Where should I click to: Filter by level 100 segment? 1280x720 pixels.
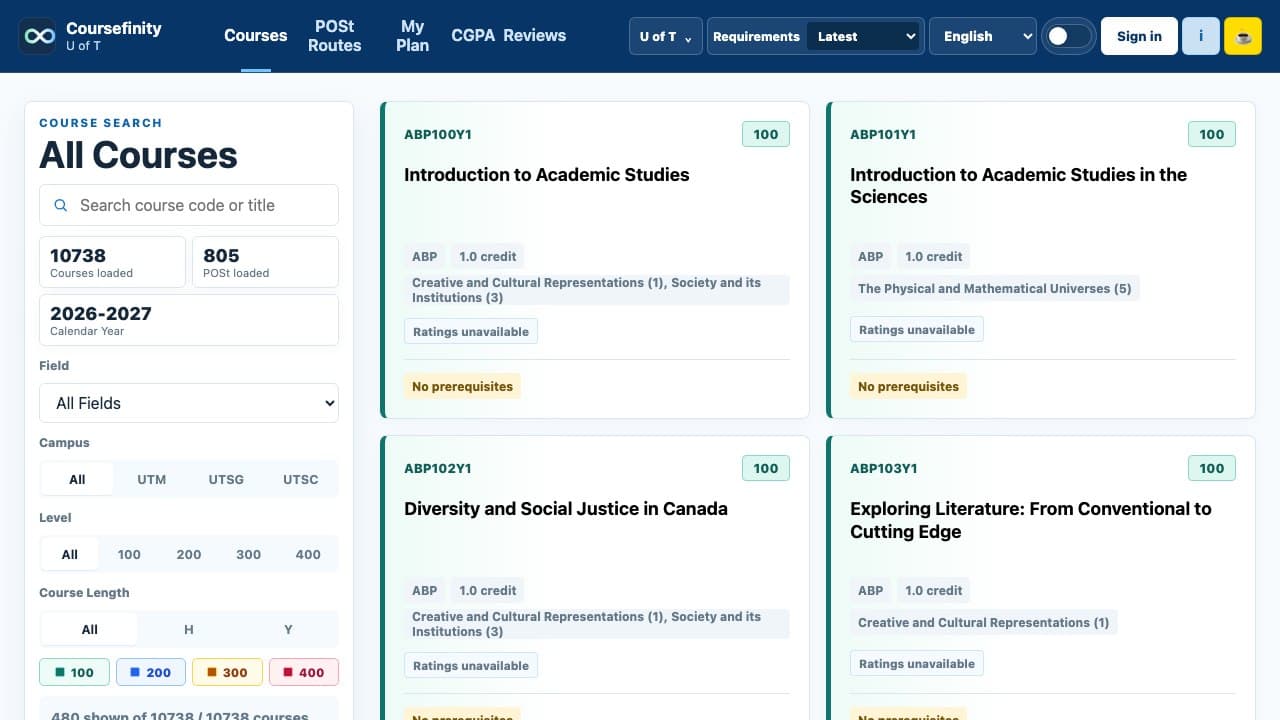[x=129, y=554]
